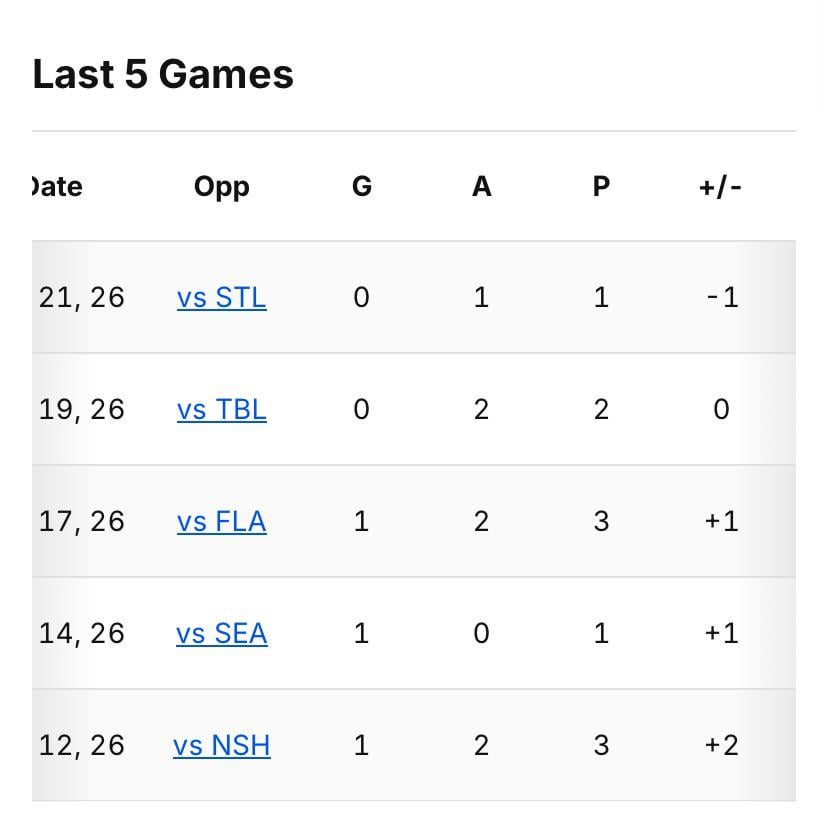Viewport: 828px width, 817px height.
Task: Sort by the P column header
Action: [601, 186]
